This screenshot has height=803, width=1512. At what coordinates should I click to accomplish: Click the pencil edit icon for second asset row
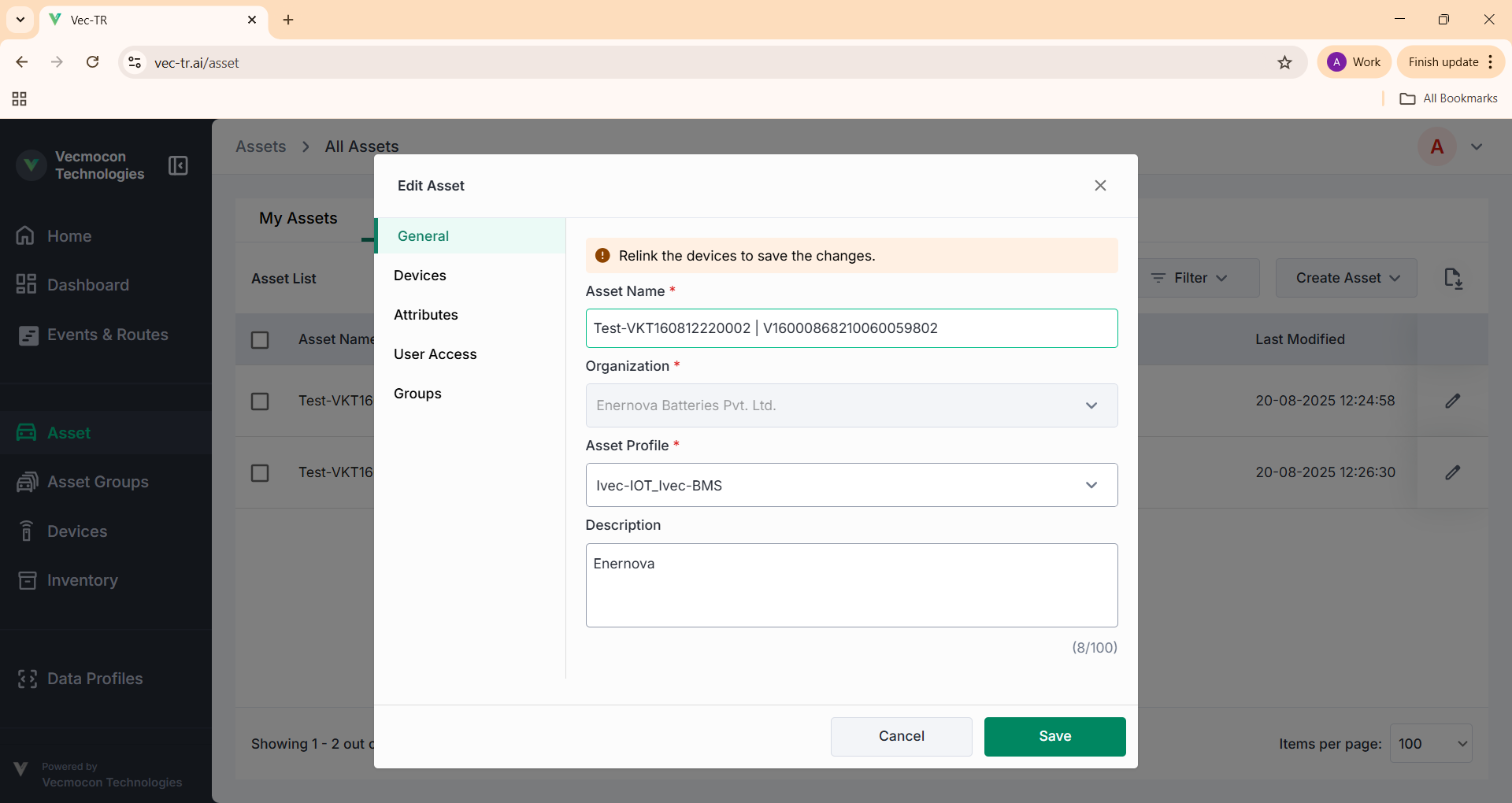(x=1452, y=472)
